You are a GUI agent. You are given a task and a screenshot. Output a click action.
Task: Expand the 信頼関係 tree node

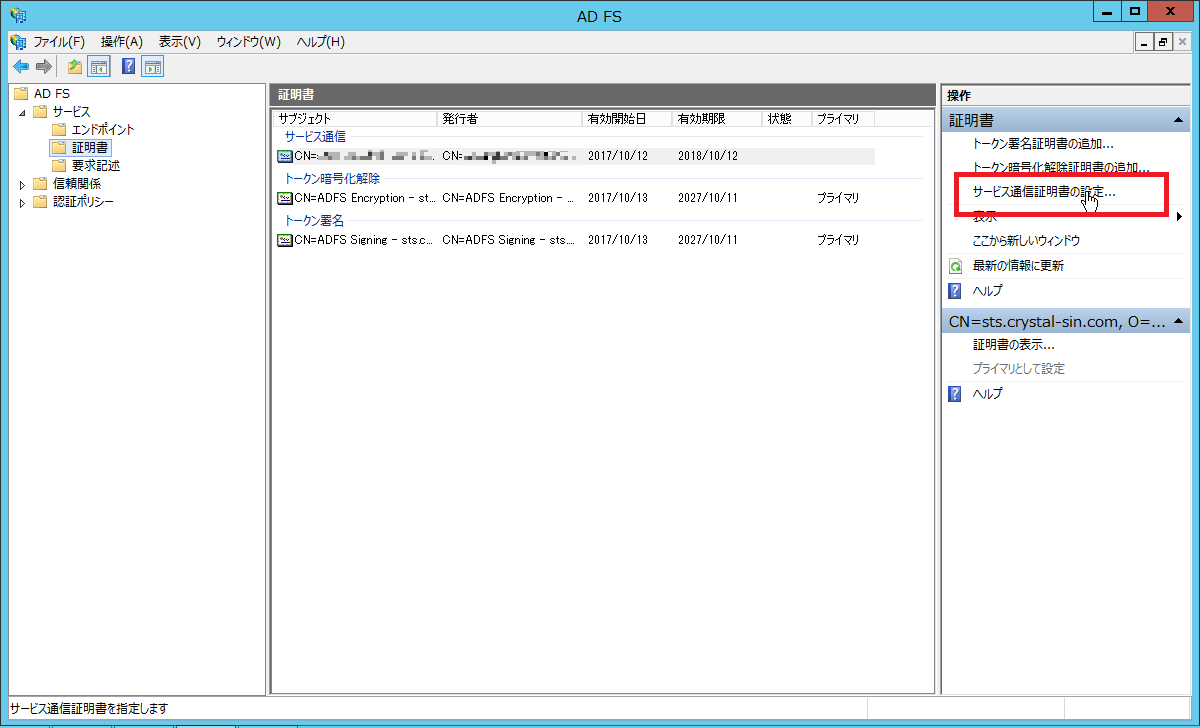pyautogui.click(x=23, y=184)
